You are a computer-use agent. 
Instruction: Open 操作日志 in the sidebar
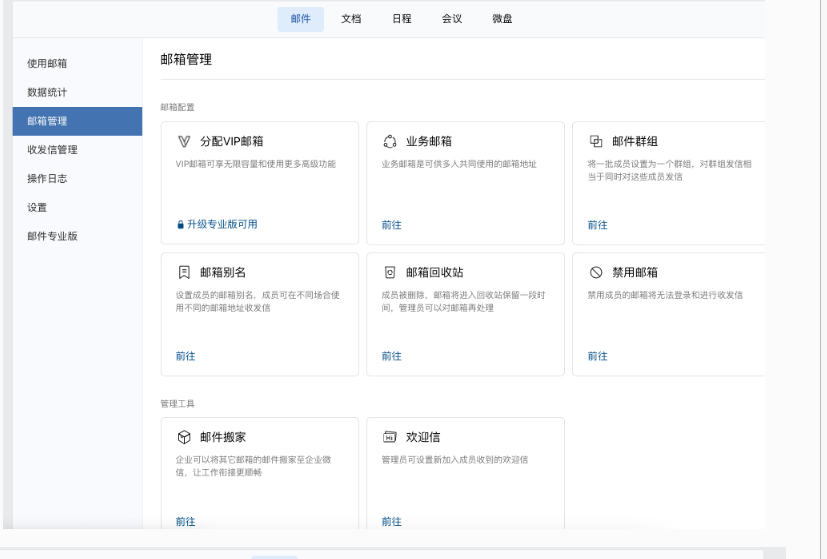pyautogui.click(x=47, y=179)
